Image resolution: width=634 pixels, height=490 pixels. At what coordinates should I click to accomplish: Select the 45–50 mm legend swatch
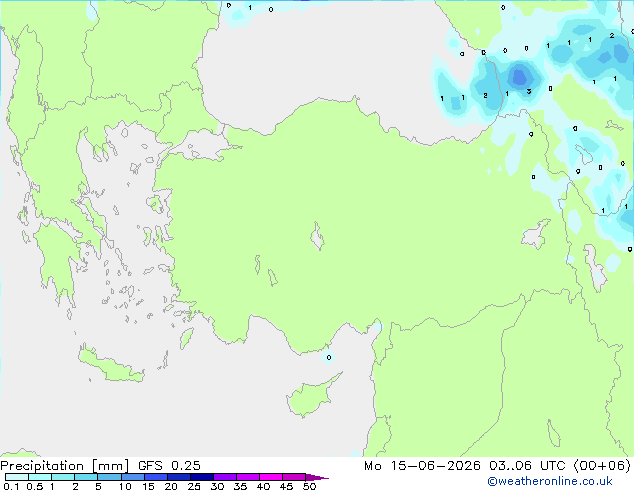[x=294, y=477]
